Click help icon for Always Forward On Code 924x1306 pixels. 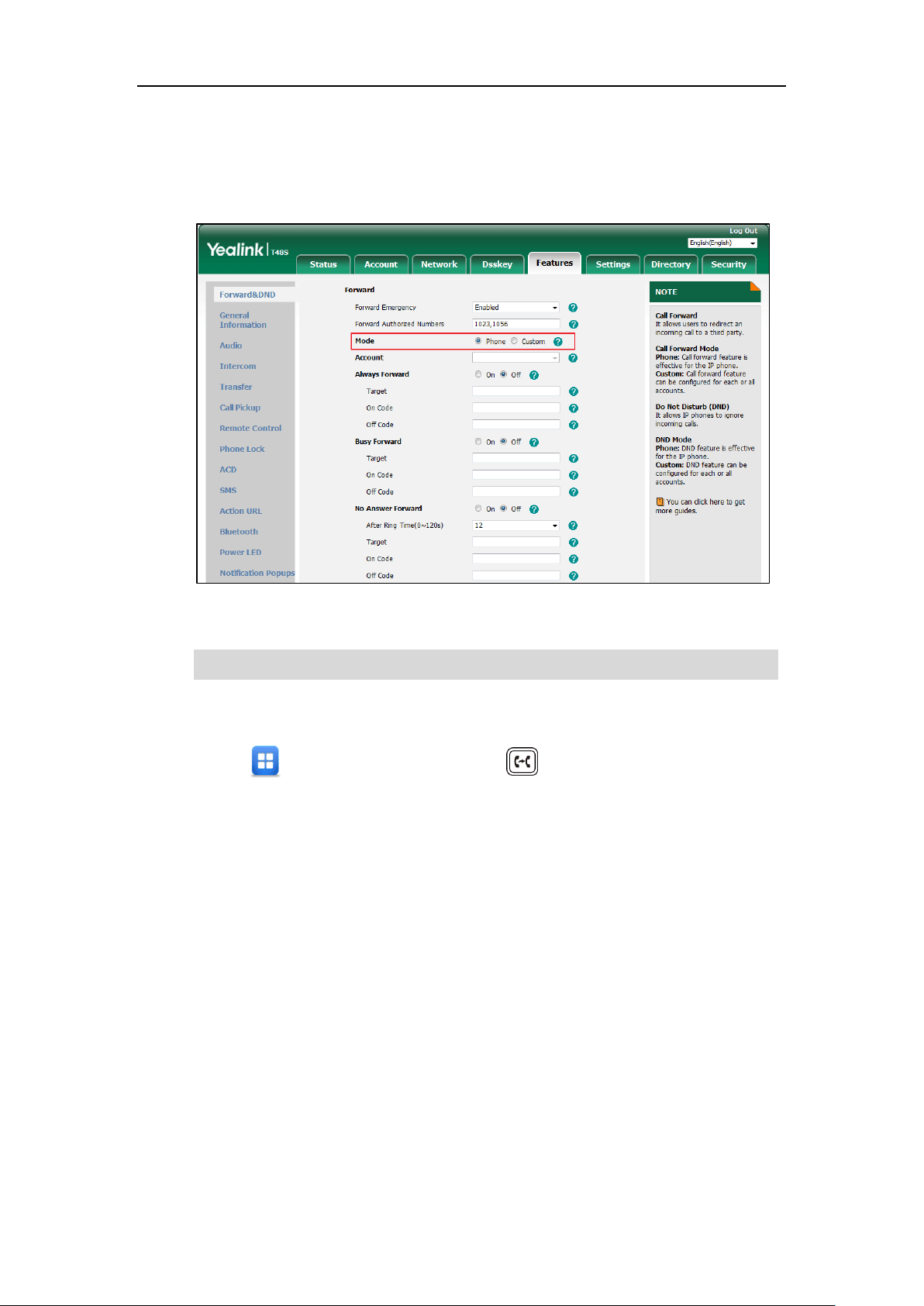(573, 408)
